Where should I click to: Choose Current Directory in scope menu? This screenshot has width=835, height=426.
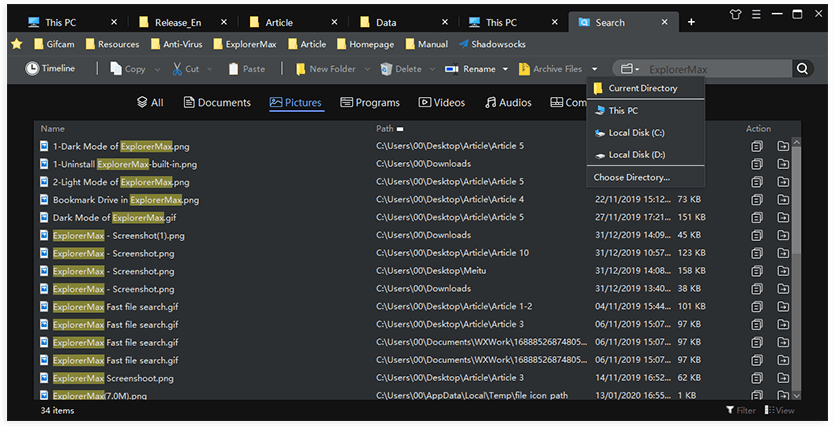click(642, 88)
